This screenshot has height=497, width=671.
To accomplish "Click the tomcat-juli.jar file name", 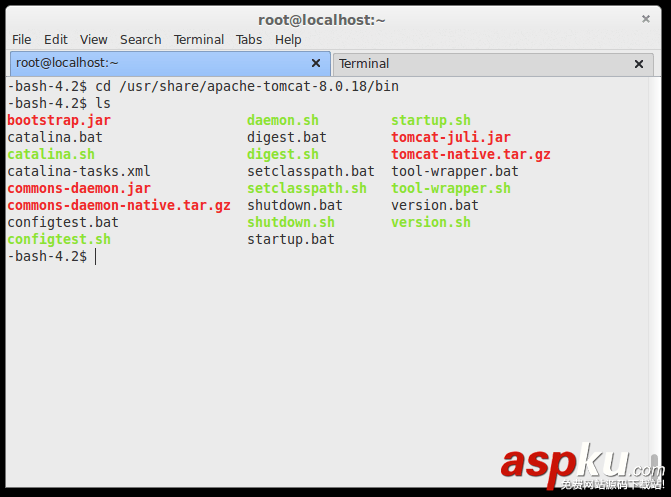I will 451,137.
